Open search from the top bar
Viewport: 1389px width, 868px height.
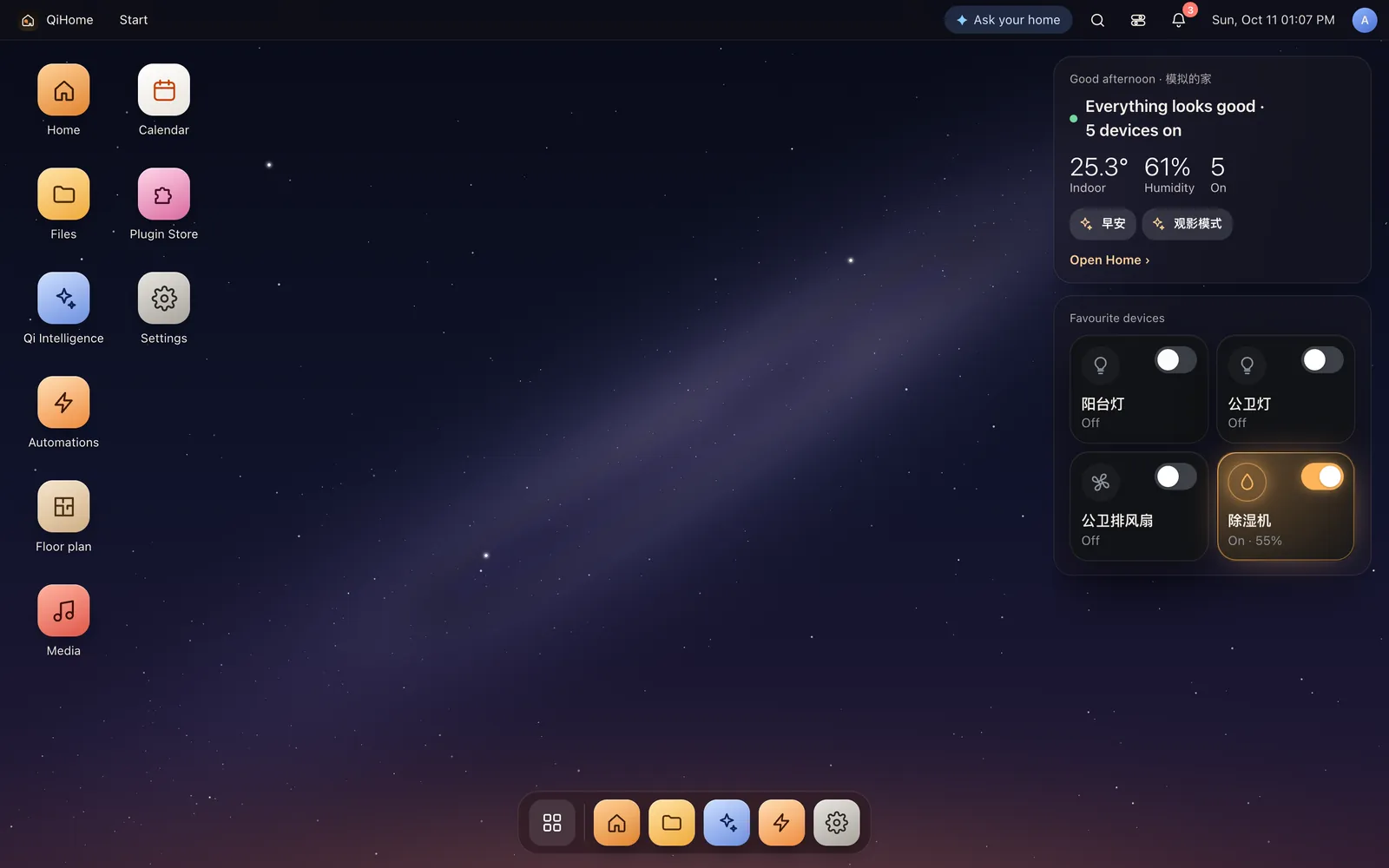tap(1097, 20)
